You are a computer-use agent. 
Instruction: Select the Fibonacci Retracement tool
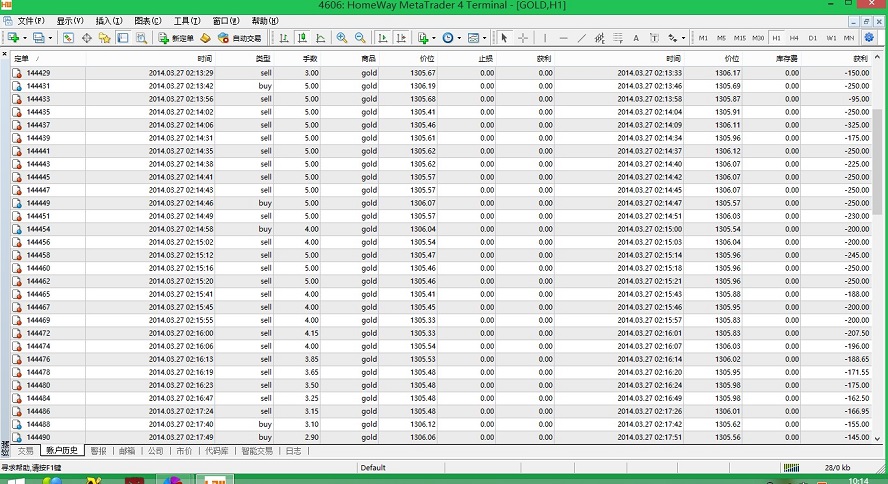coord(618,38)
